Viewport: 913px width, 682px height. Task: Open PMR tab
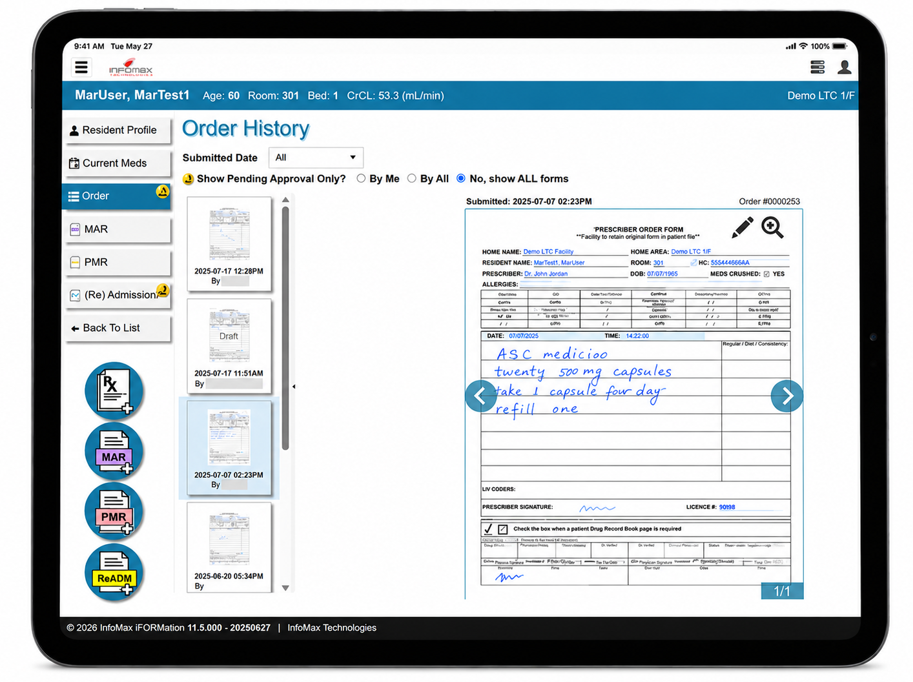119,263
